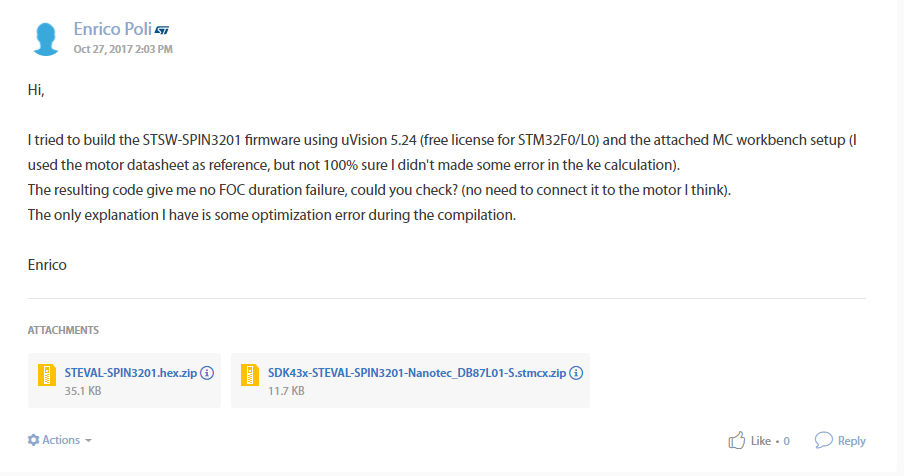Open the Actions menu label

pyautogui.click(x=61, y=440)
